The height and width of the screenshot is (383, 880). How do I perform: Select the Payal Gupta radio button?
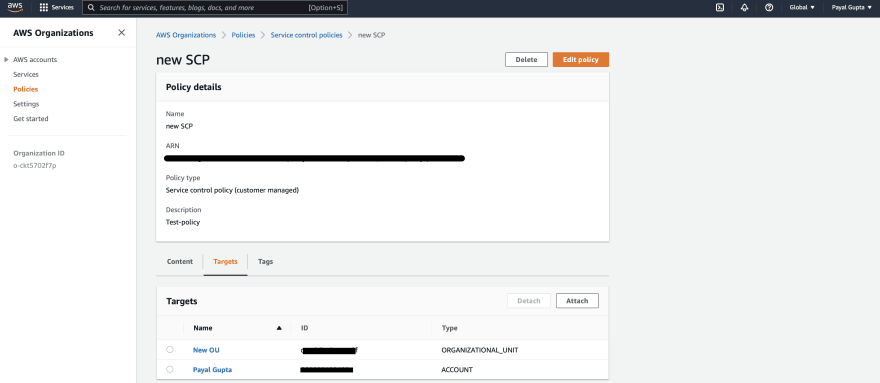coord(169,370)
